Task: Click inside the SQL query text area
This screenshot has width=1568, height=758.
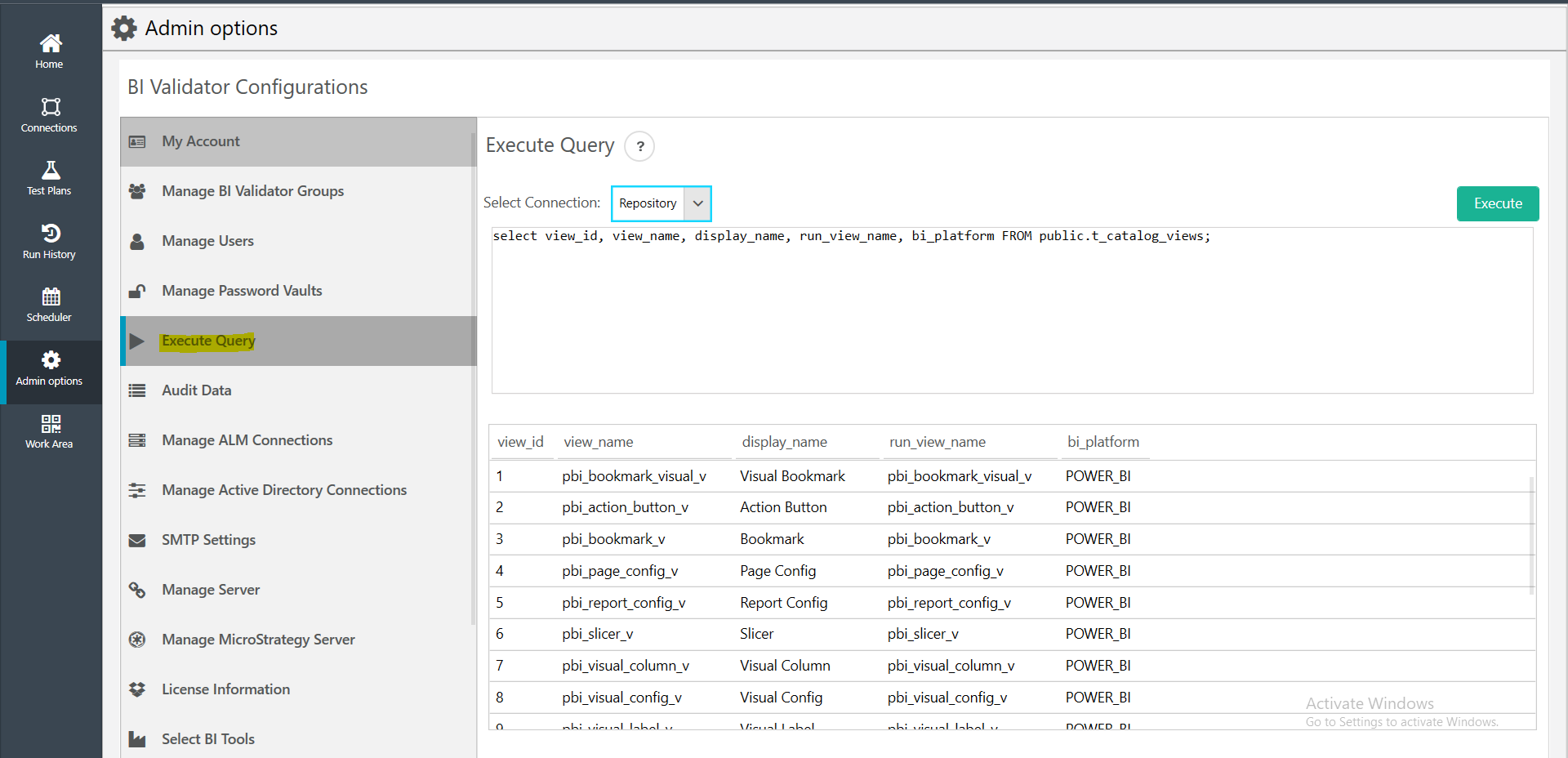Action: (x=1012, y=310)
